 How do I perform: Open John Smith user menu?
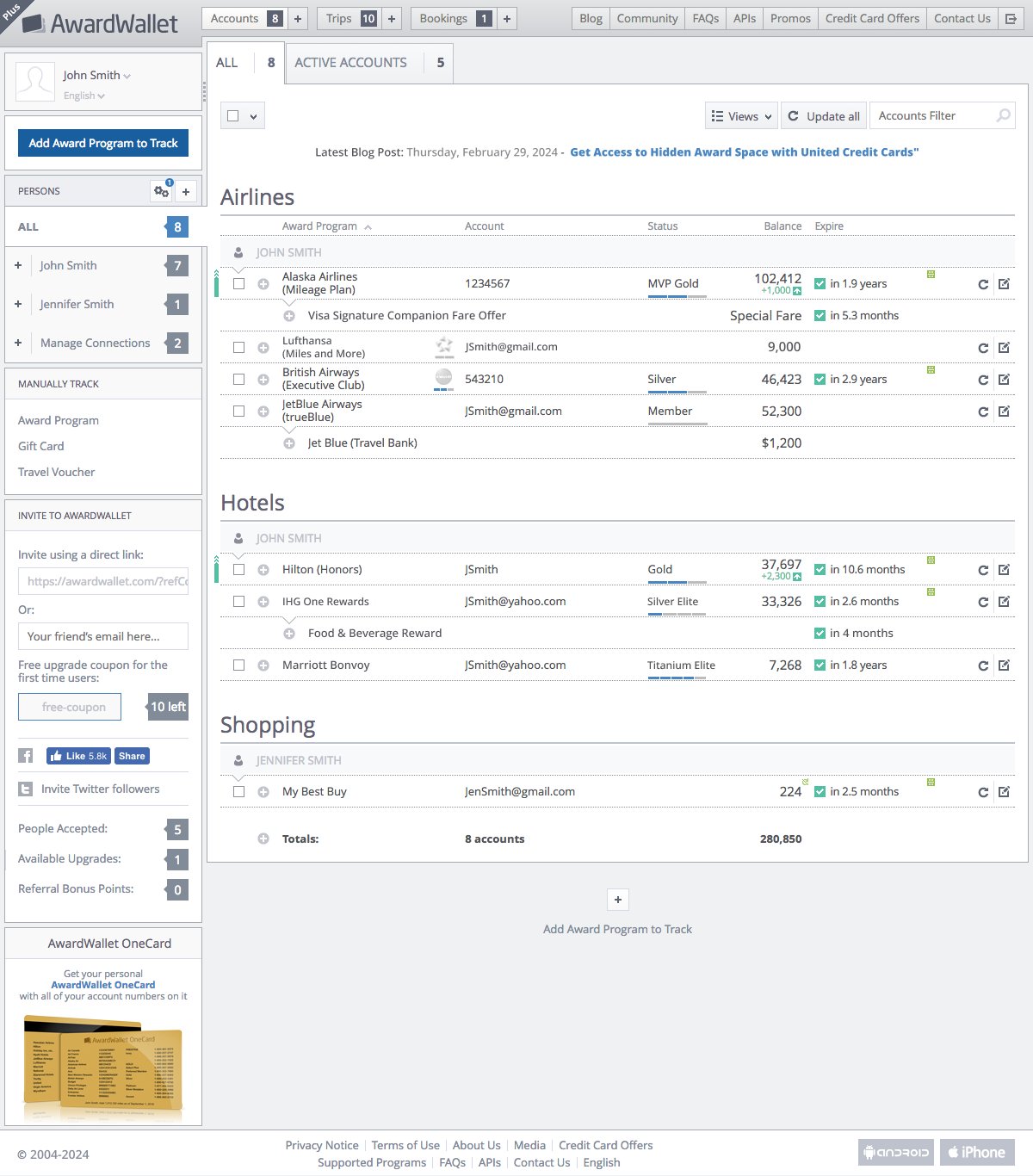click(96, 76)
